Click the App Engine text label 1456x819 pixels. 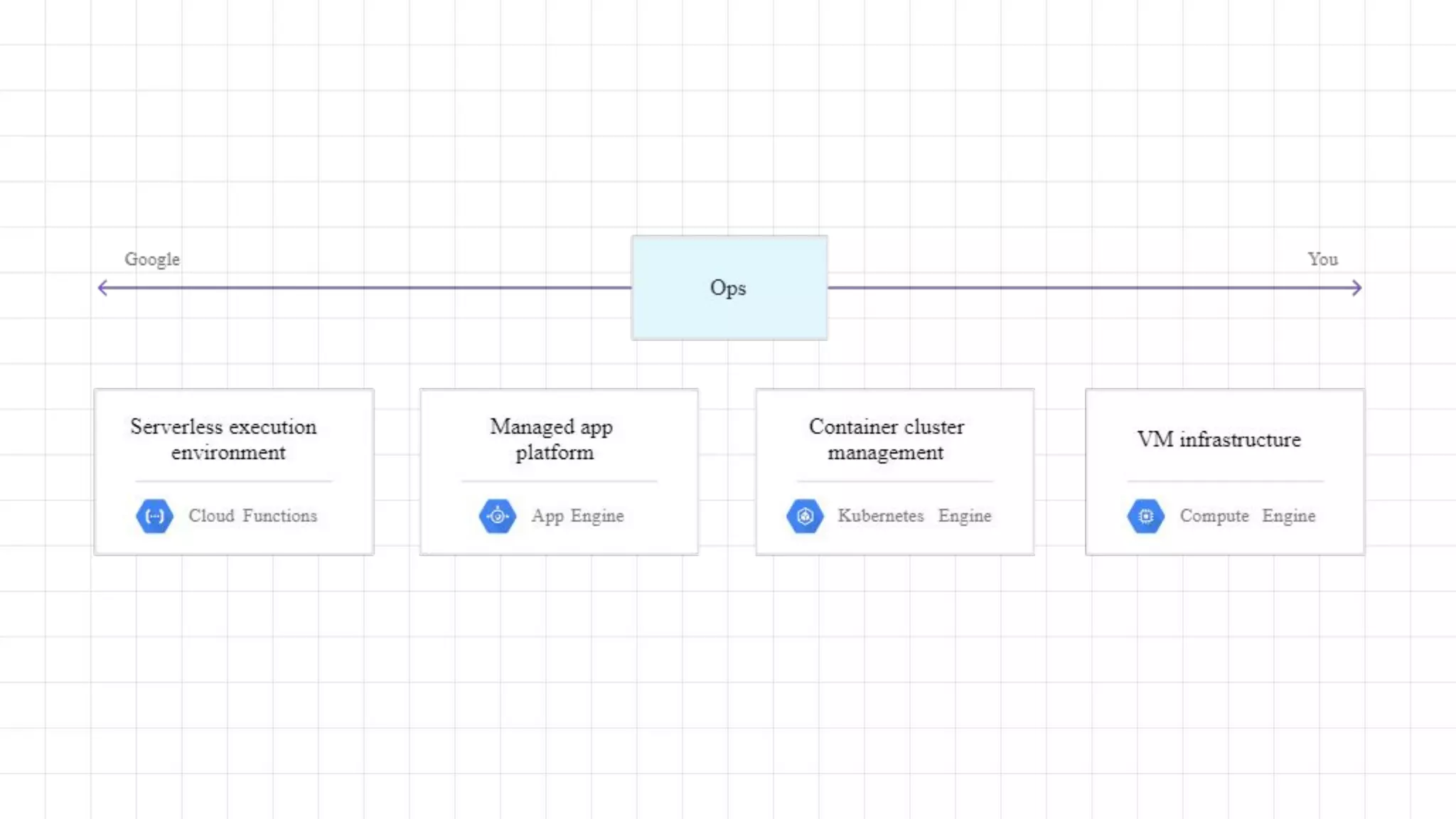pyautogui.click(x=577, y=516)
